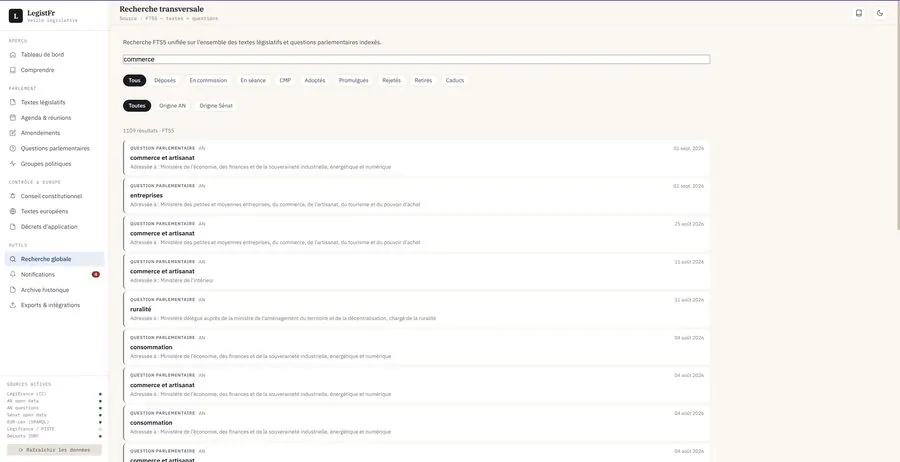Click the Amendements edit icon
Screen dimensions: 900x462
click(x=13, y=133)
